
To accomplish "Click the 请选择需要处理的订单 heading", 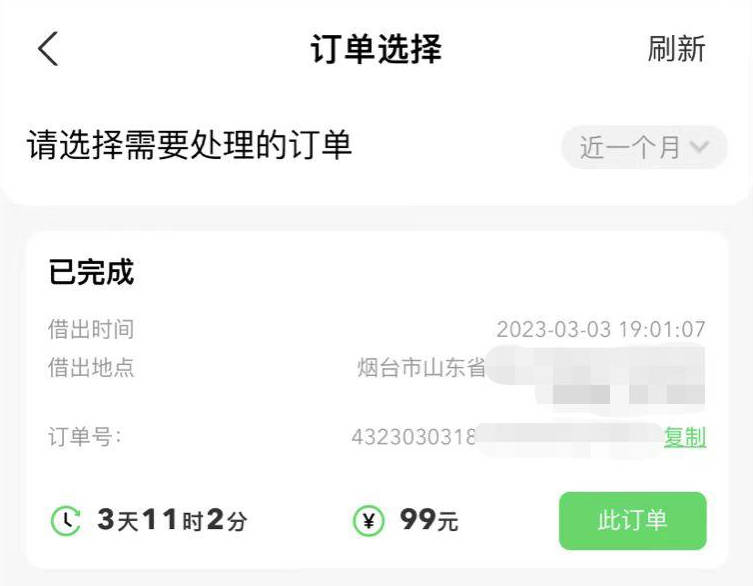I will coord(189,145).
